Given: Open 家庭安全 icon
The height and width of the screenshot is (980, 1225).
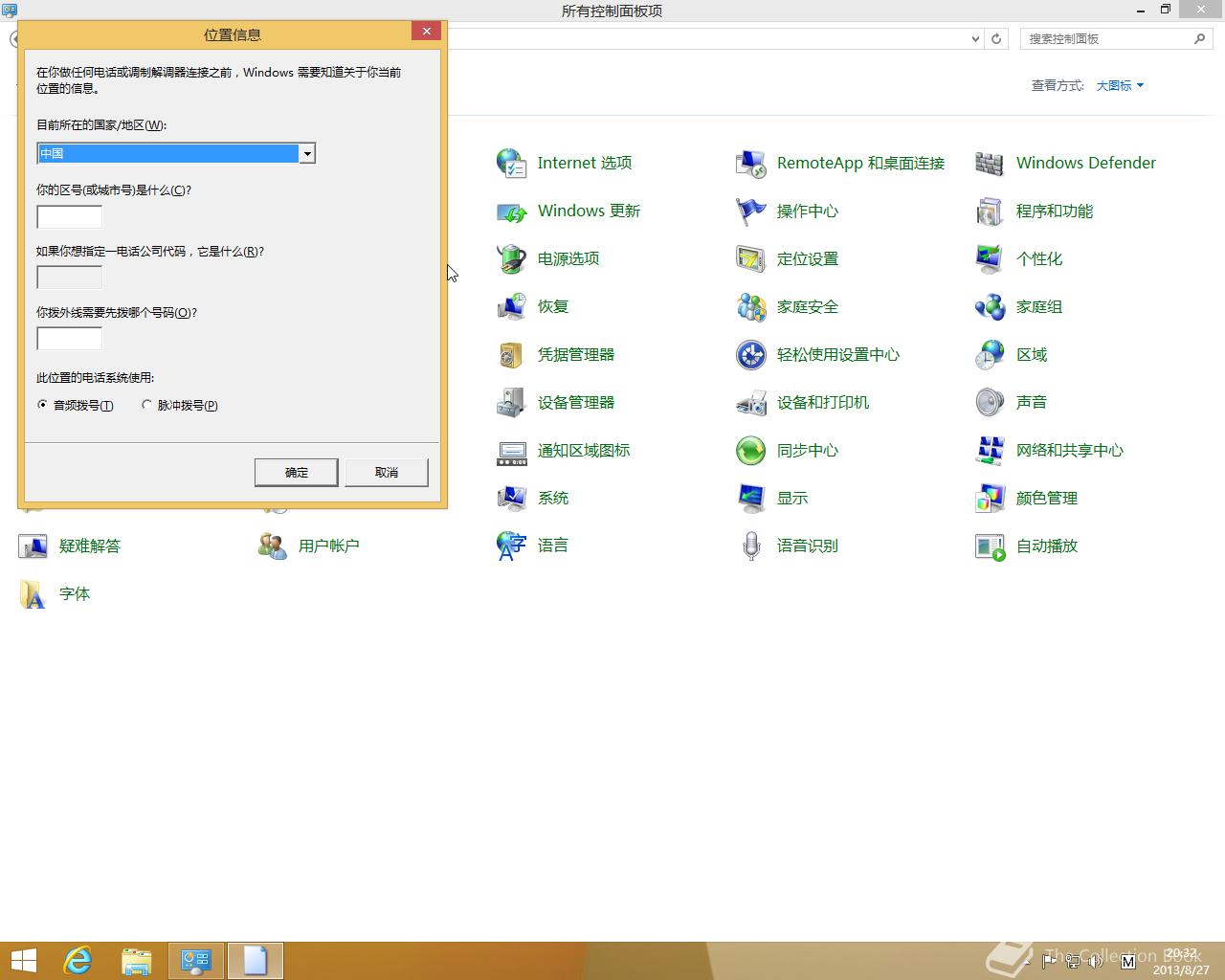Looking at the screenshot, I should [751, 306].
